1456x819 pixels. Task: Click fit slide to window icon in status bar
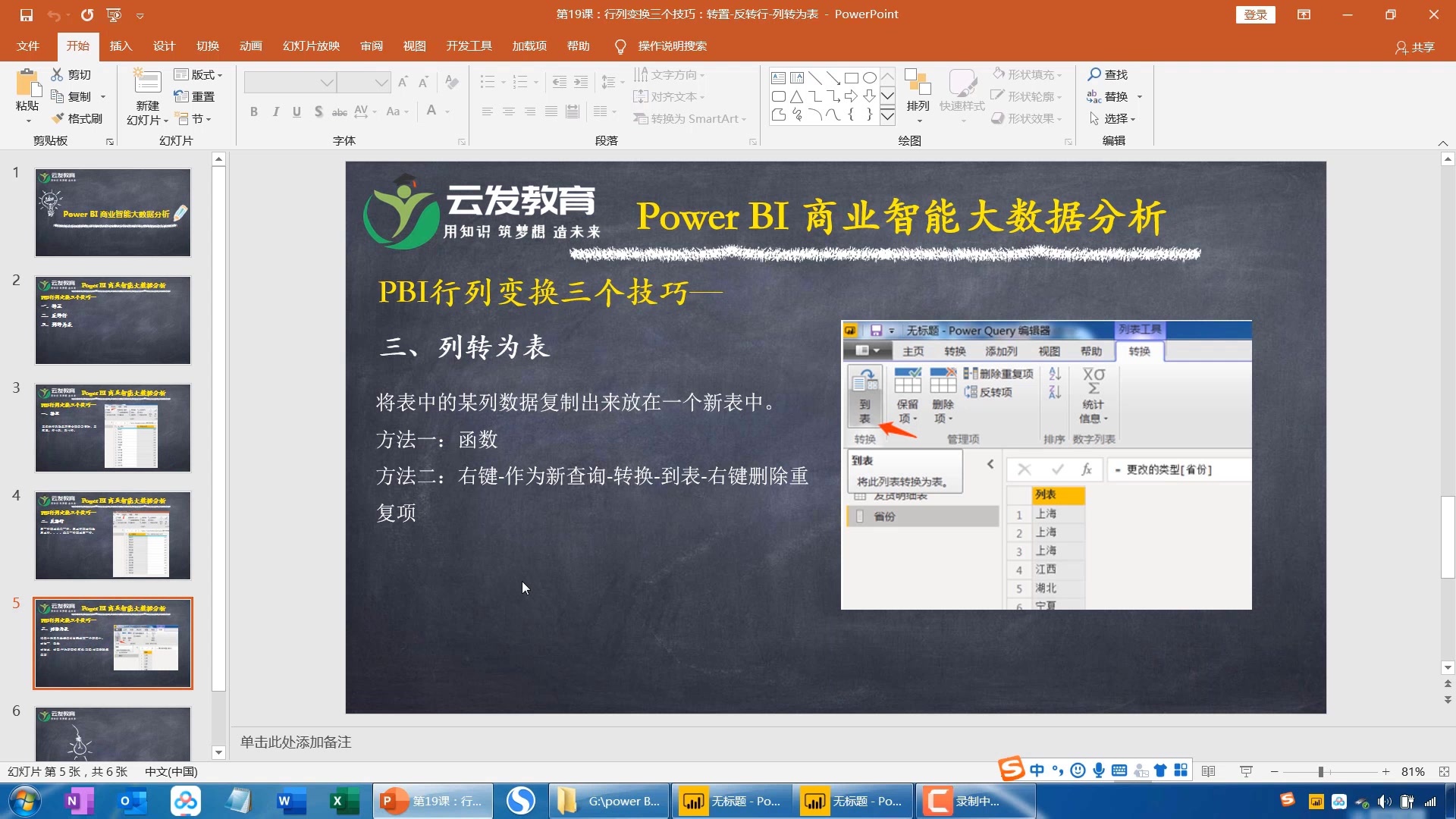pyautogui.click(x=1444, y=771)
